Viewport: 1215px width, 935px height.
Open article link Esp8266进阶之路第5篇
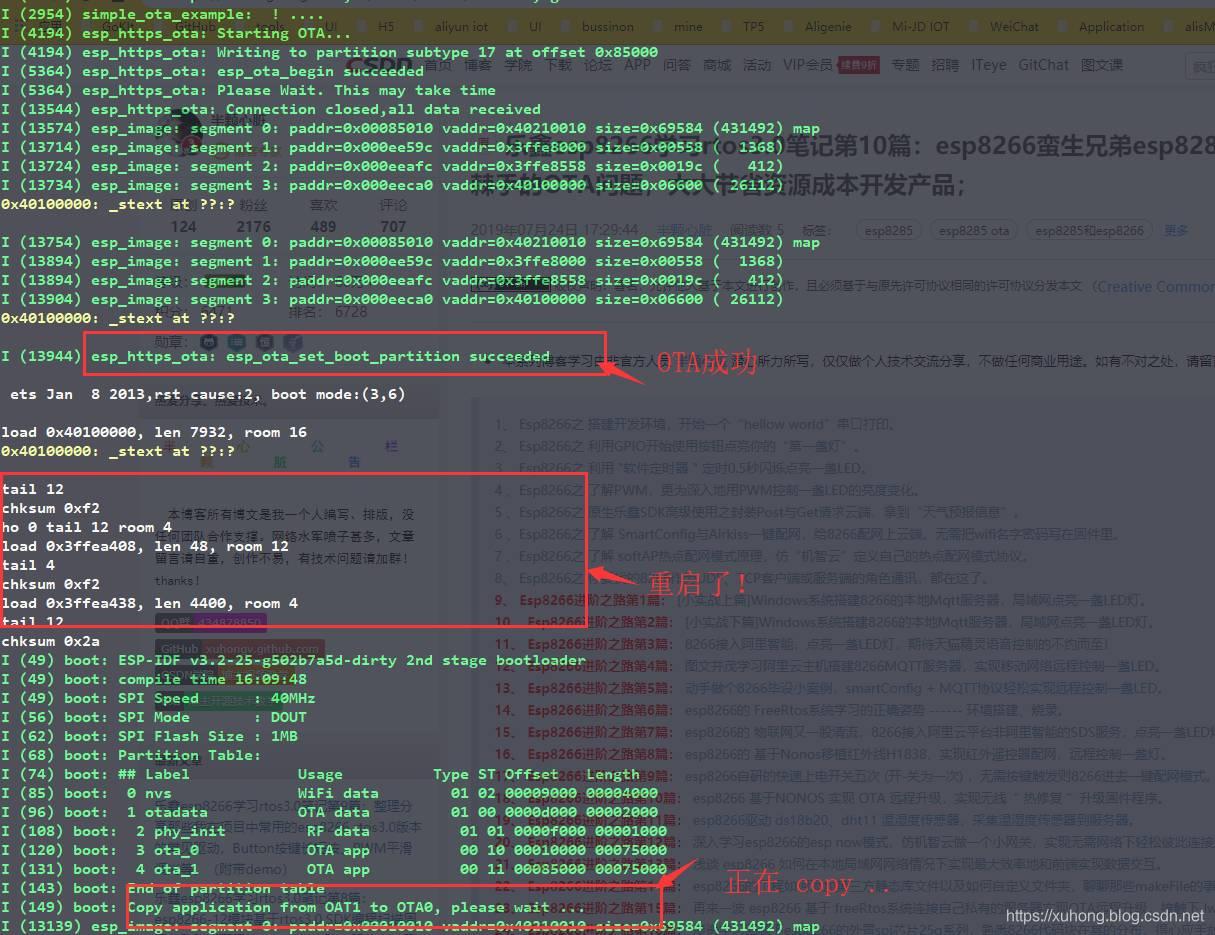coord(602,688)
